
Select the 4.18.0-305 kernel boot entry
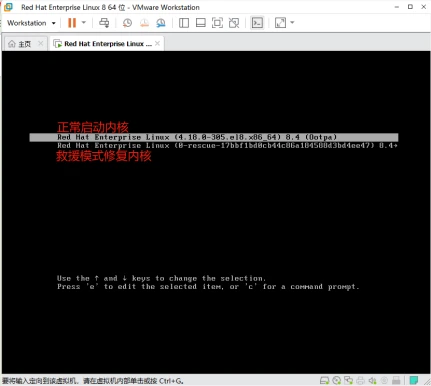[x=214, y=137]
